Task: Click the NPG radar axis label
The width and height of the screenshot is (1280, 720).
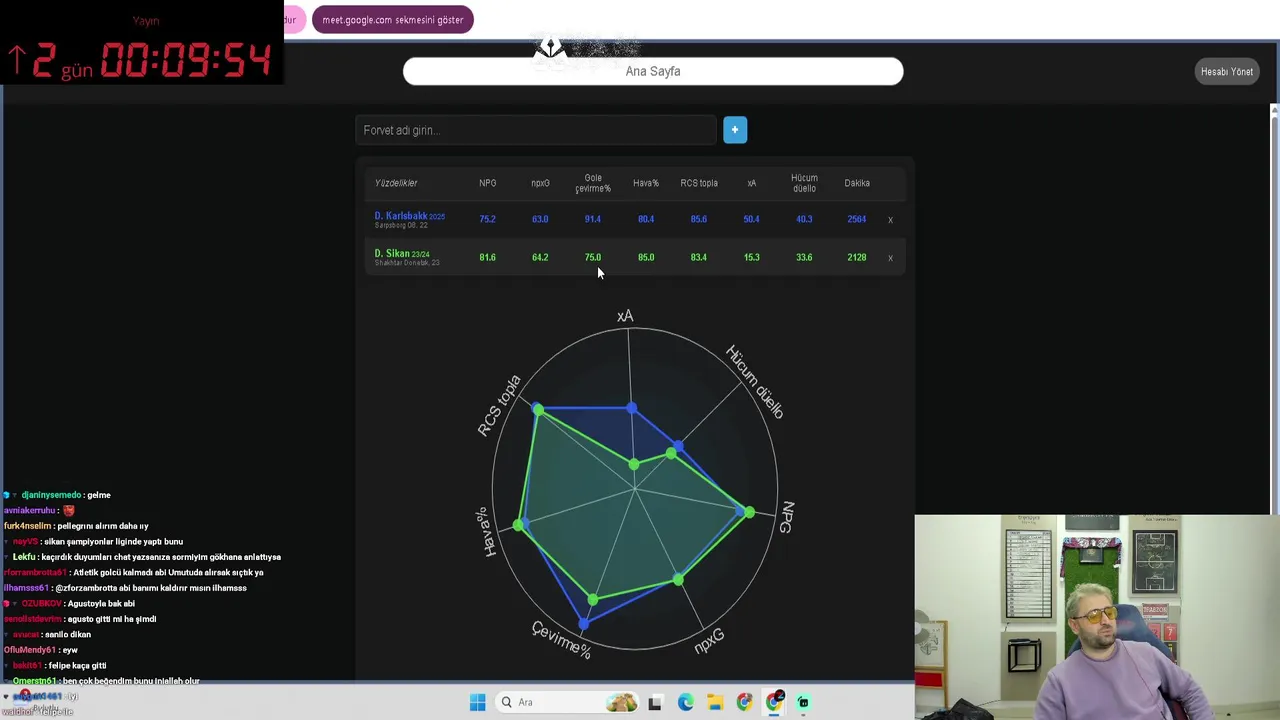Action: (x=787, y=517)
